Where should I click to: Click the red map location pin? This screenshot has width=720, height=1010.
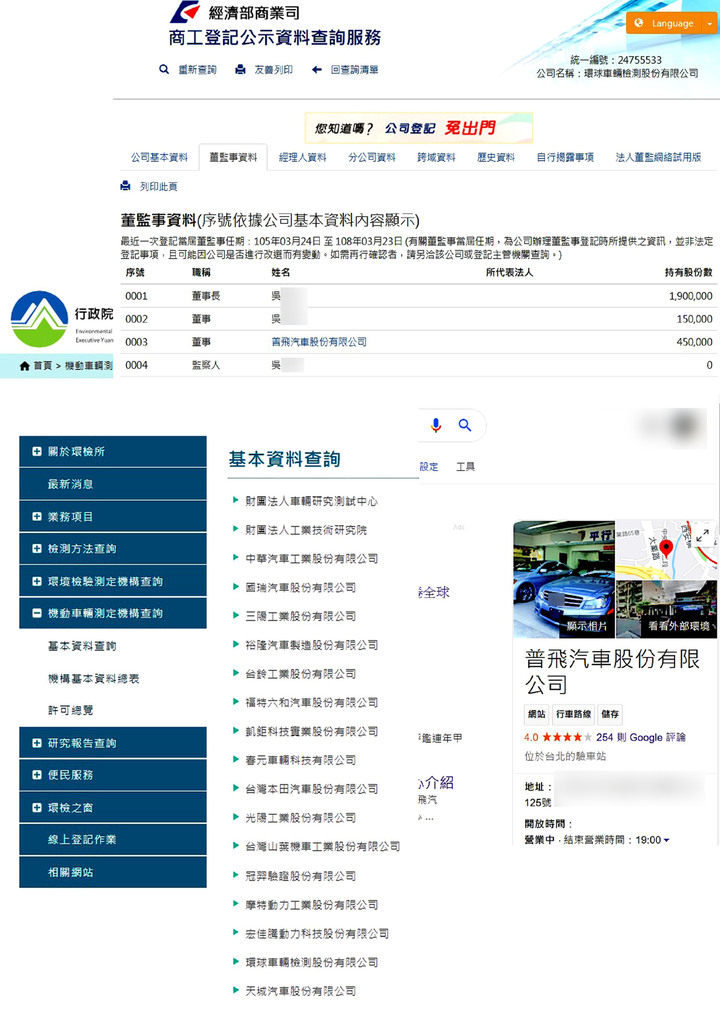667,549
